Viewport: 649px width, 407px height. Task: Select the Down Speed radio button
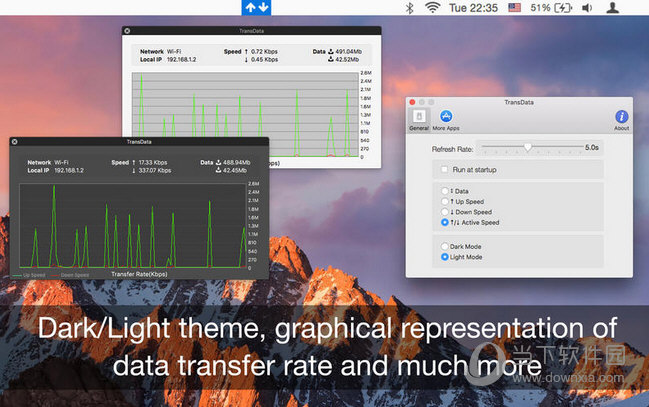[444, 212]
